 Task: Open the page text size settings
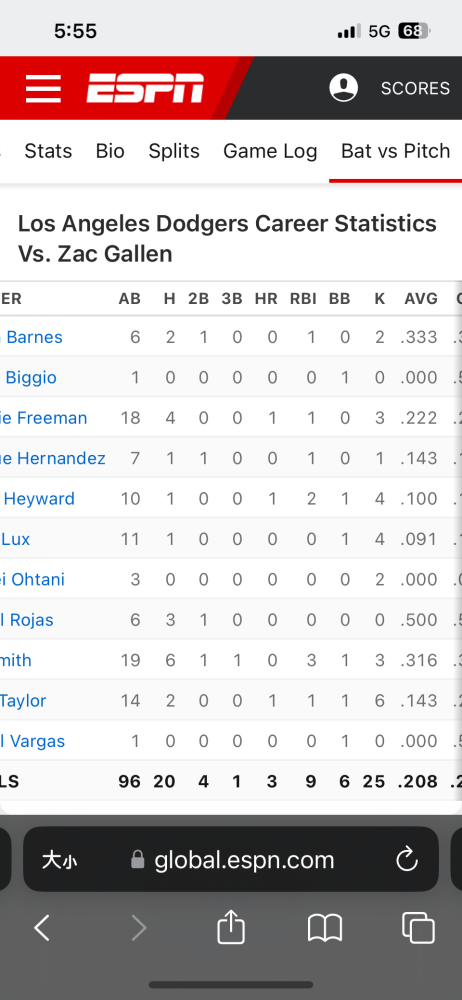click(59, 860)
